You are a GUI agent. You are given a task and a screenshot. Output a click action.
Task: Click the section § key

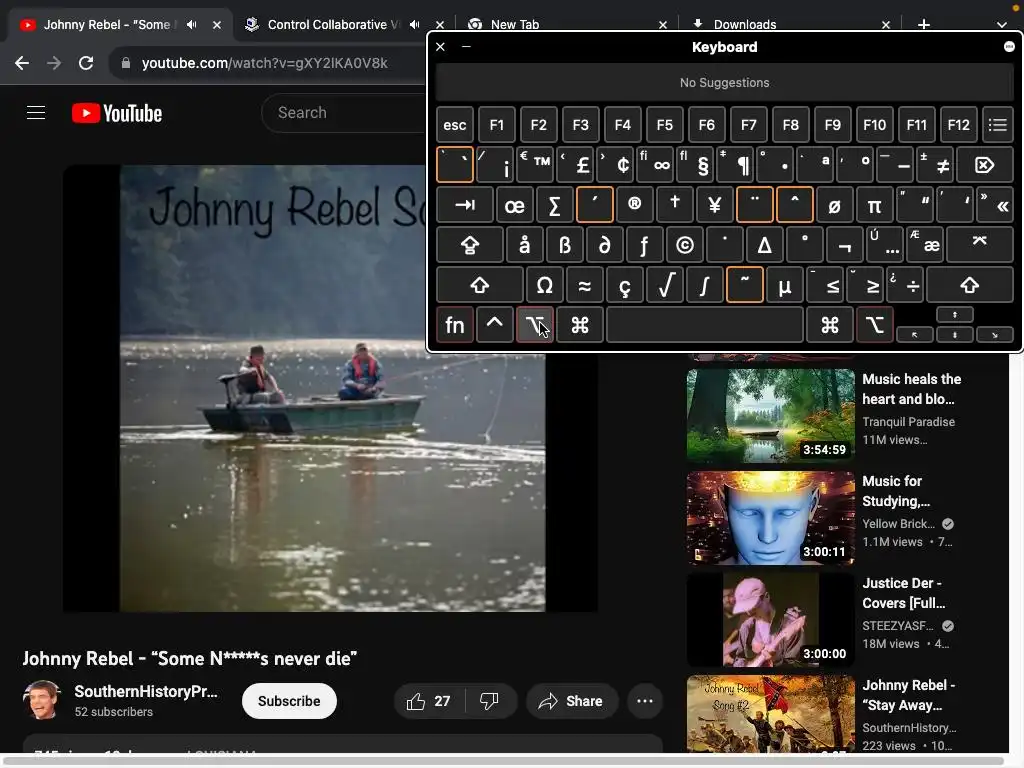click(x=695, y=165)
